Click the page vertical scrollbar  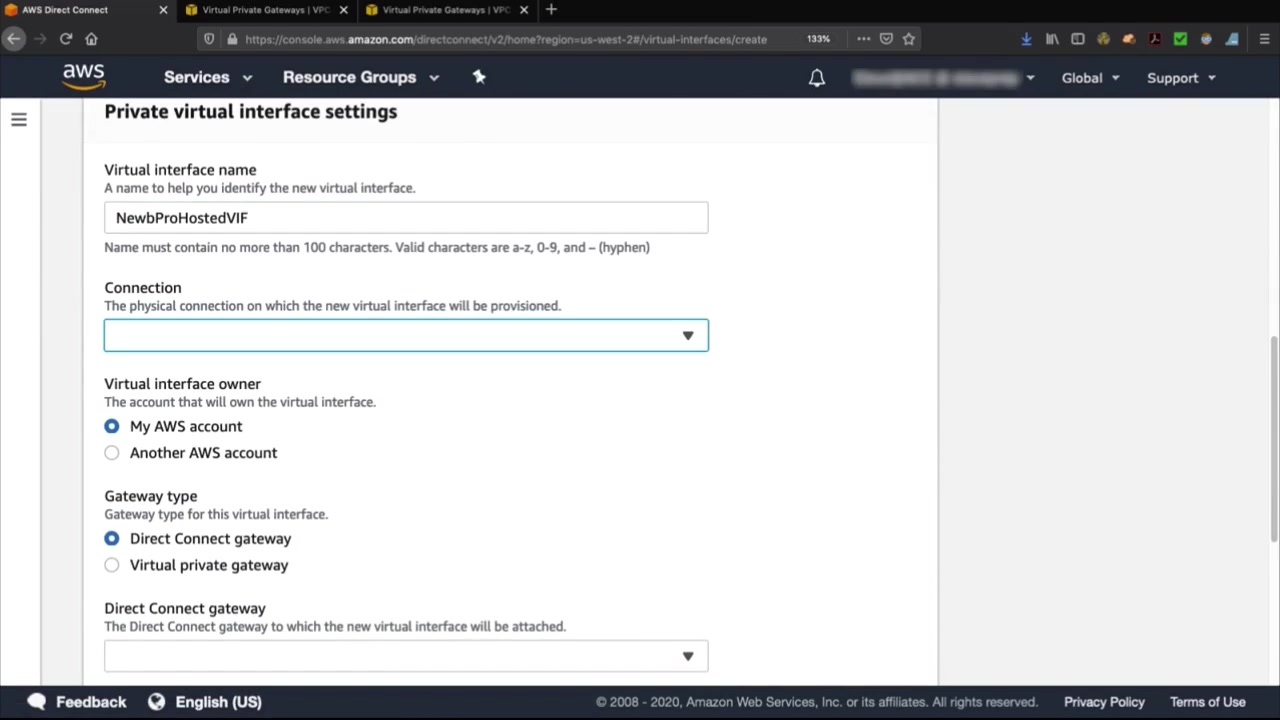tap(1273, 440)
